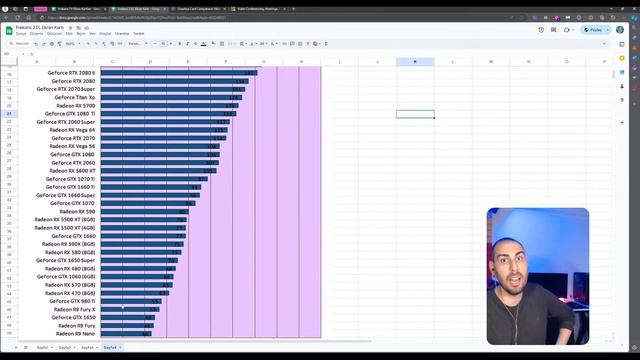The height and width of the screenshot is (360, 640).
Task: Click the Menüler search box
Action: tap(19, 44)
